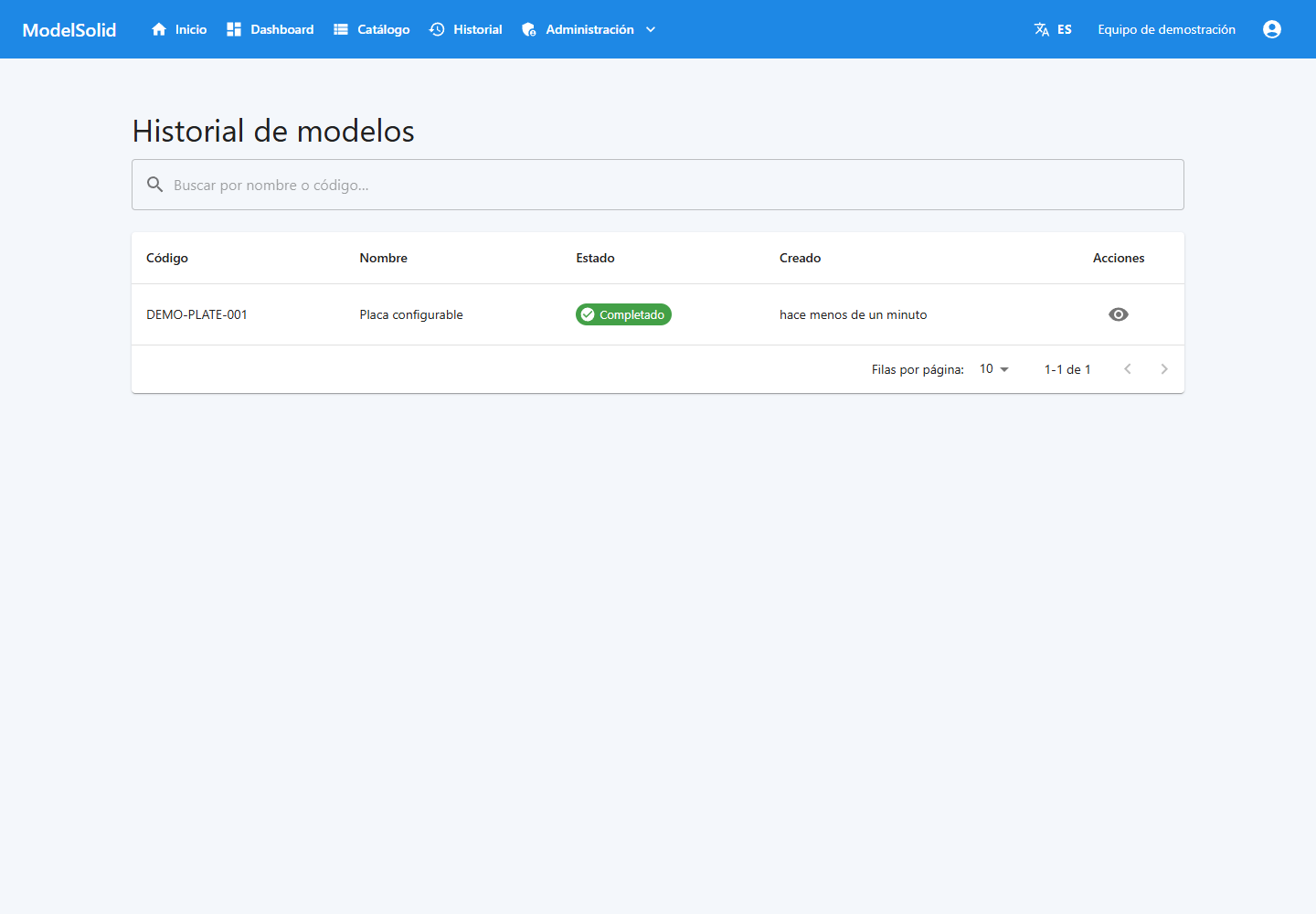This screenshot has width=1316, height=914.
Task: Focus the search by name or code field
Action: tap(658, 185)
